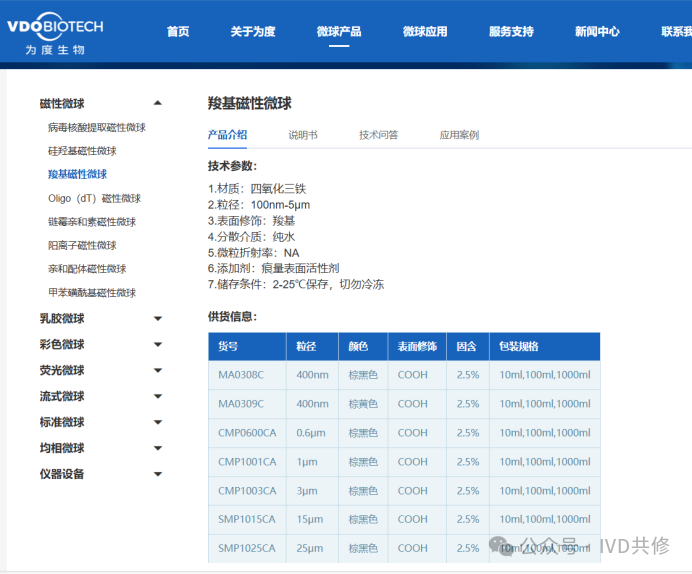Viewport: 692px width, 574px height.
Task: Go to 微球应用 in navigation bar
Action: click(x=425, y=32)
